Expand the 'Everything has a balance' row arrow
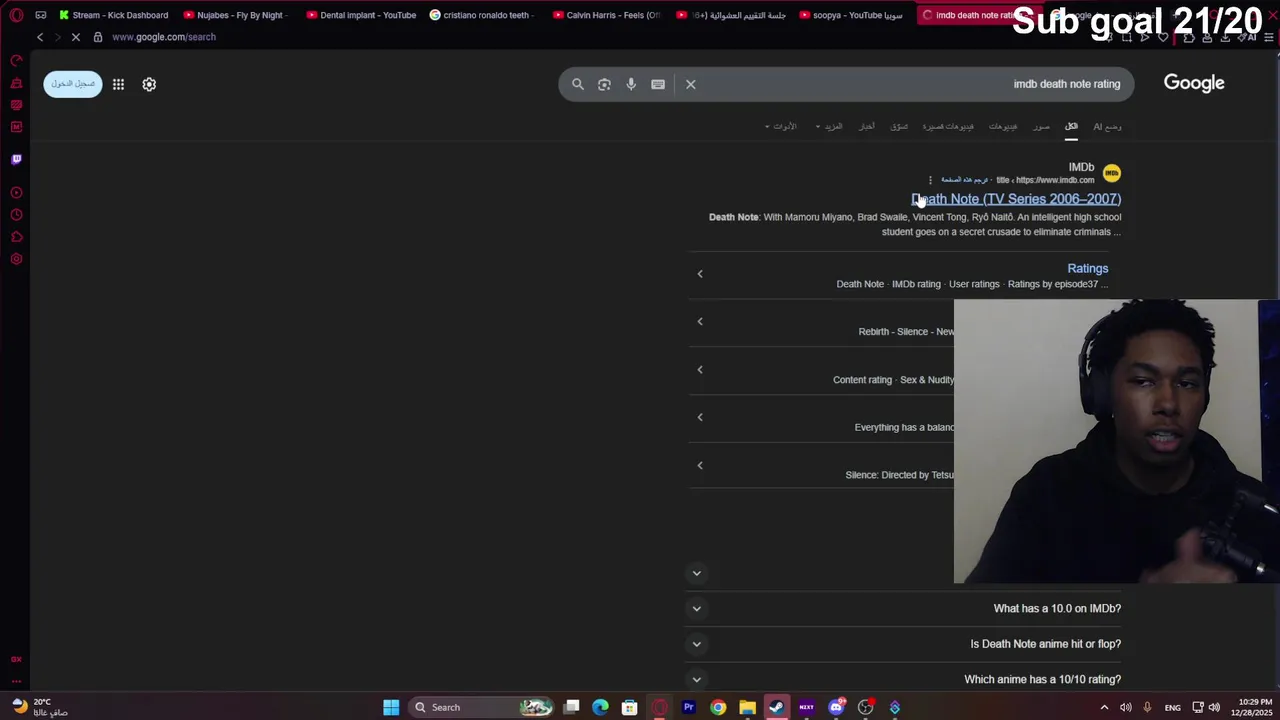Image resolution: width=1280 pixels, height=720 pixels. coord(700,417)
